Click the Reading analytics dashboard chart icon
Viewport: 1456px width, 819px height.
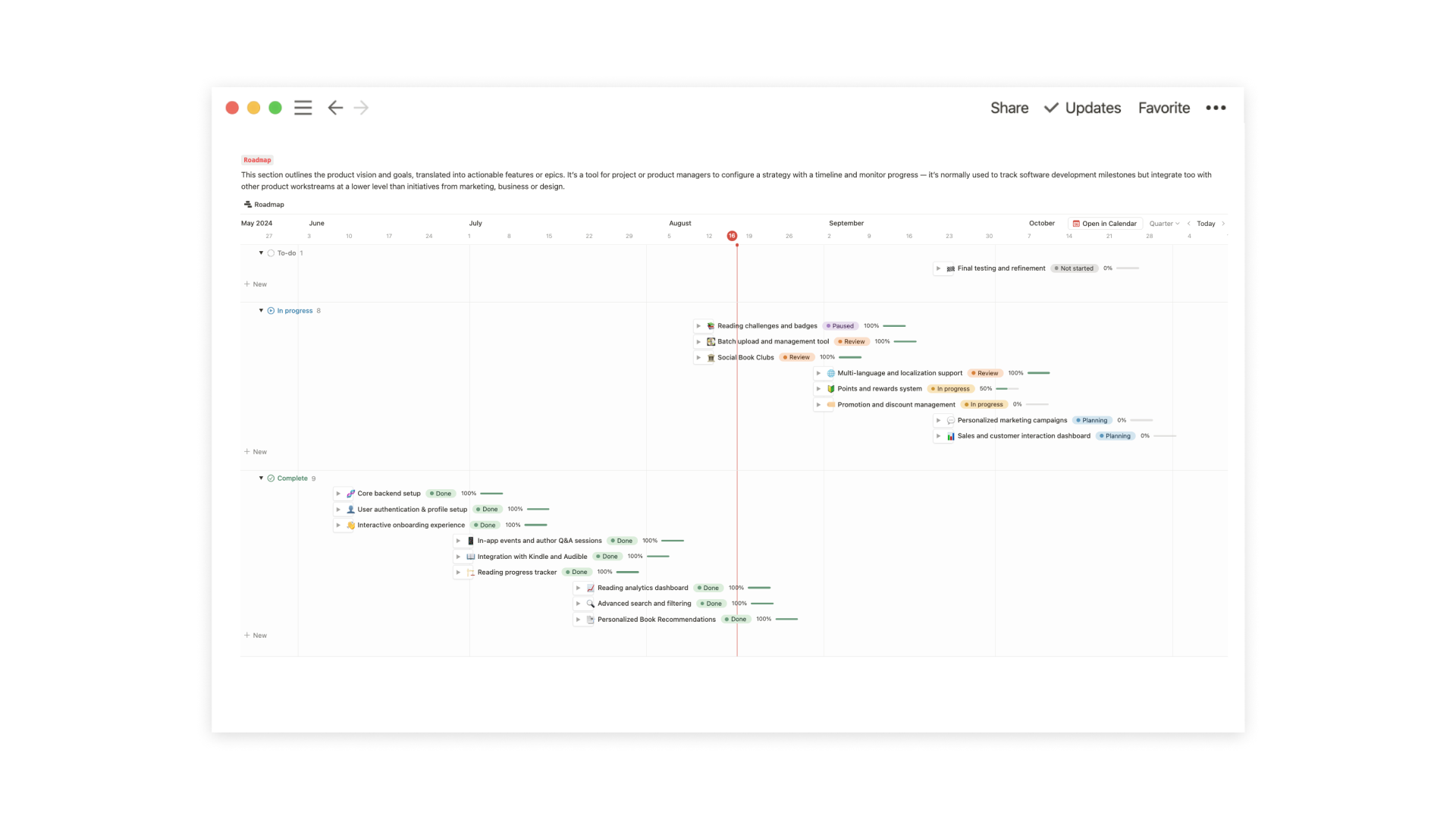pos(590,588)
